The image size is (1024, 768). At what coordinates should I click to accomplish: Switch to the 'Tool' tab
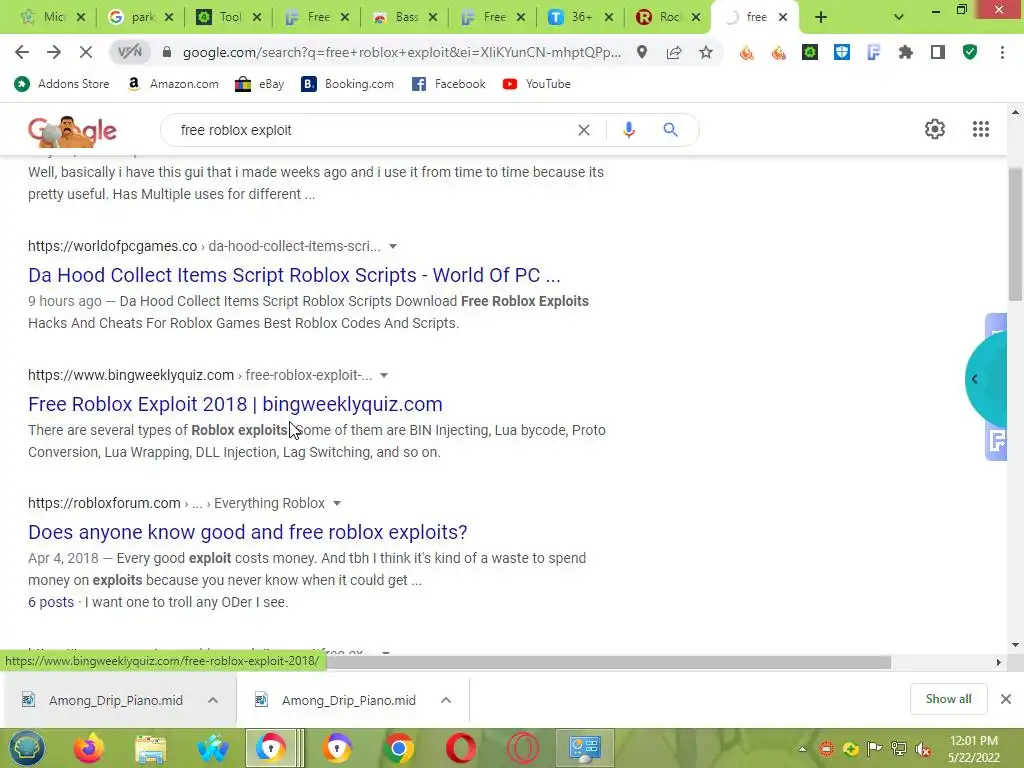229,17
